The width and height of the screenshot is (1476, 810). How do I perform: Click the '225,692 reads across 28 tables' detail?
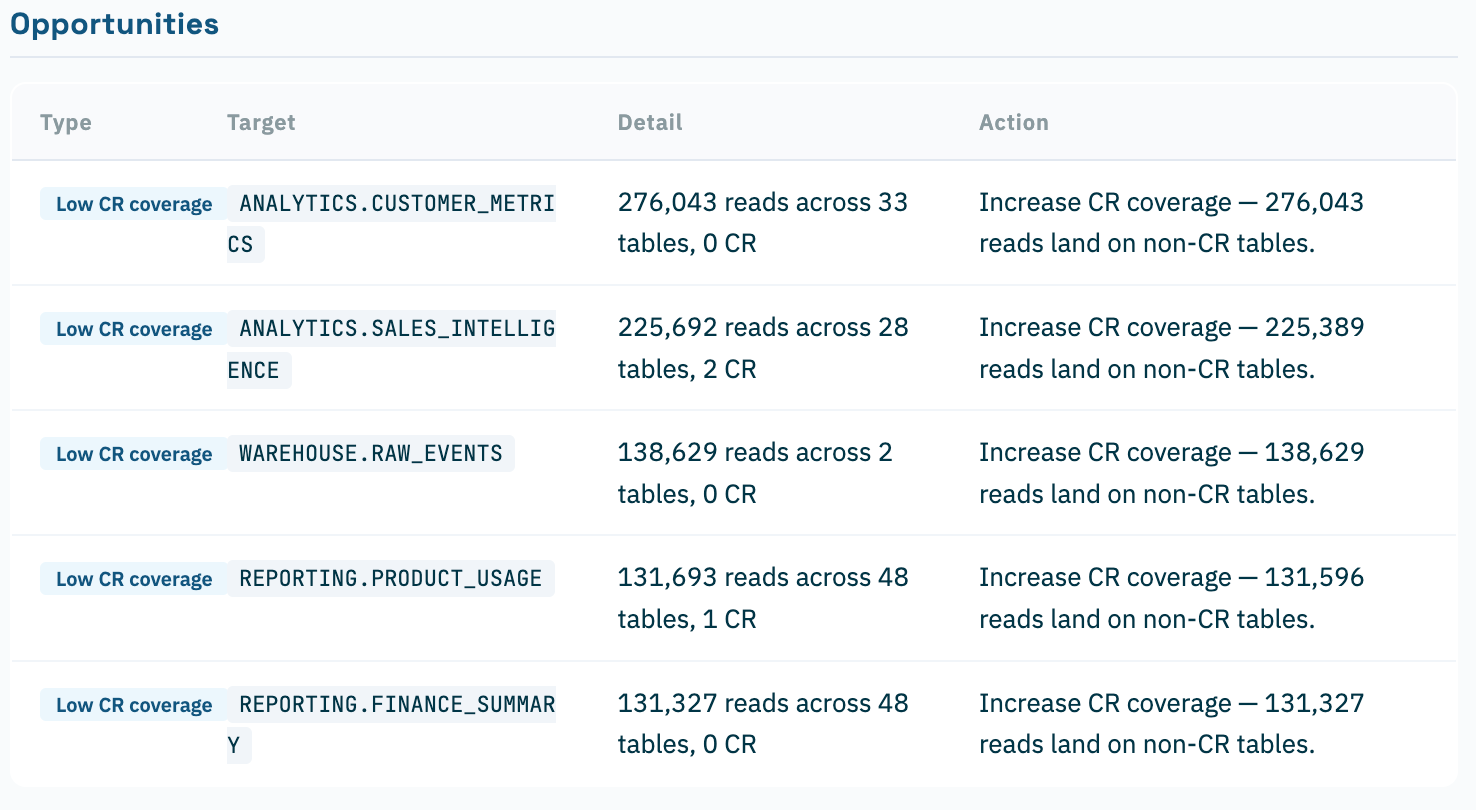click(x=763, y=349)
